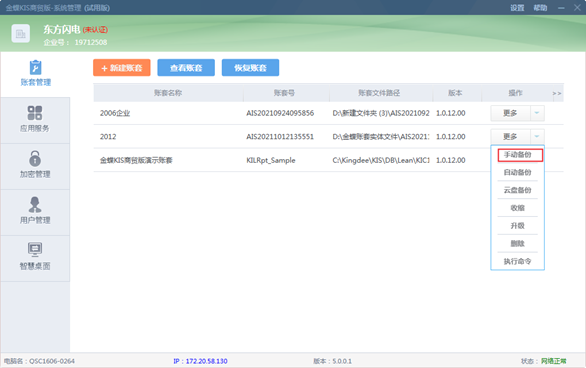Select 自动备份 from the dropdown menu
Image resolution: width=586 pixels, height=368 pixels.
(517, 172)
